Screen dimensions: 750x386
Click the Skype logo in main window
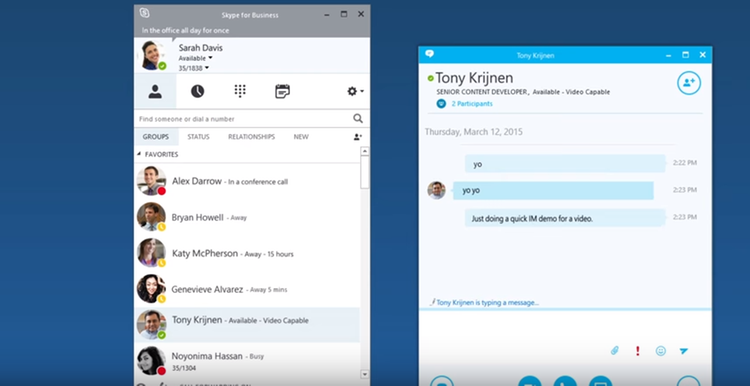(x=144, y=13)
